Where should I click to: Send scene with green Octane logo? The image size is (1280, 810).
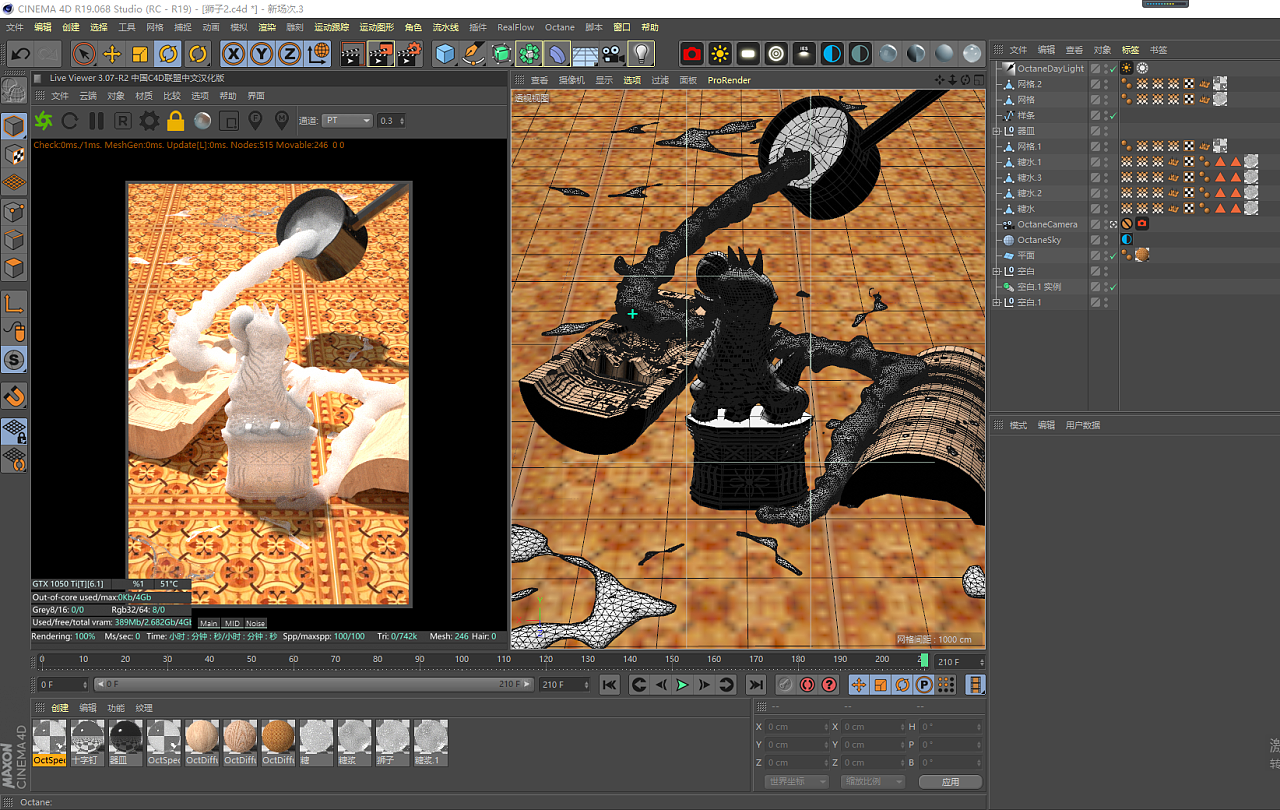click(43, 121)
